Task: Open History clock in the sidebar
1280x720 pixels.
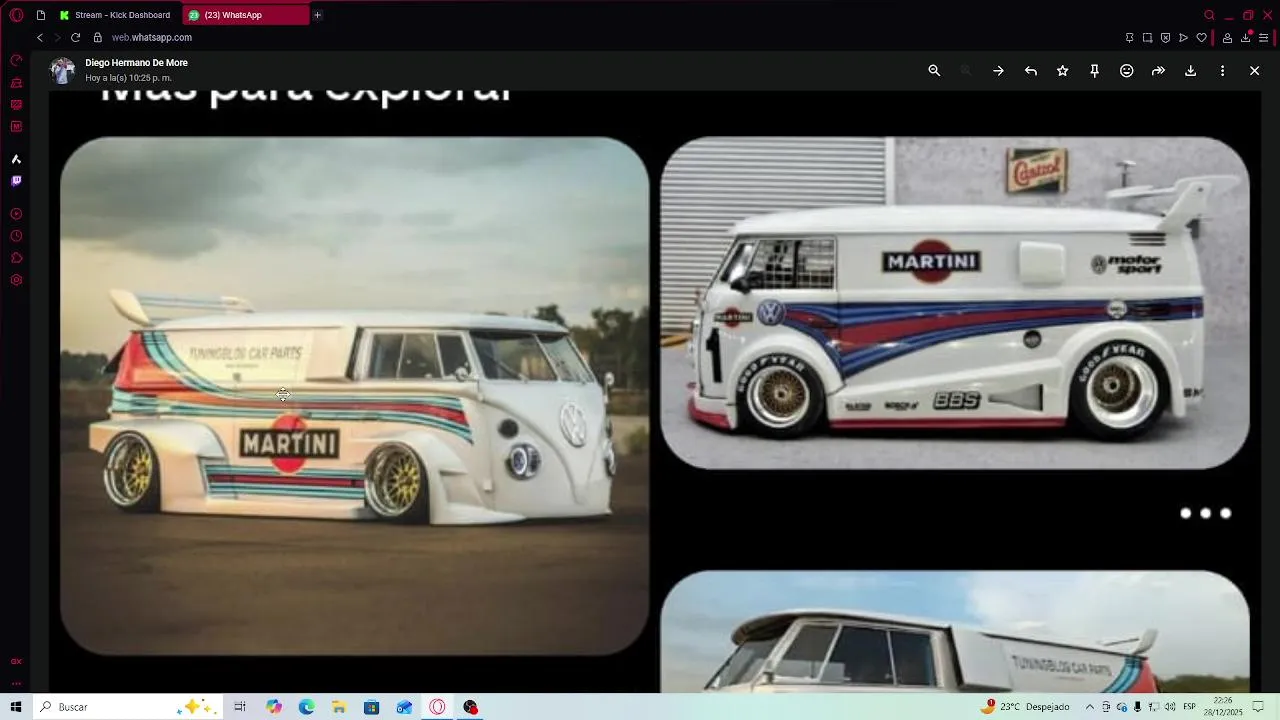Action: tap(16, 236)
